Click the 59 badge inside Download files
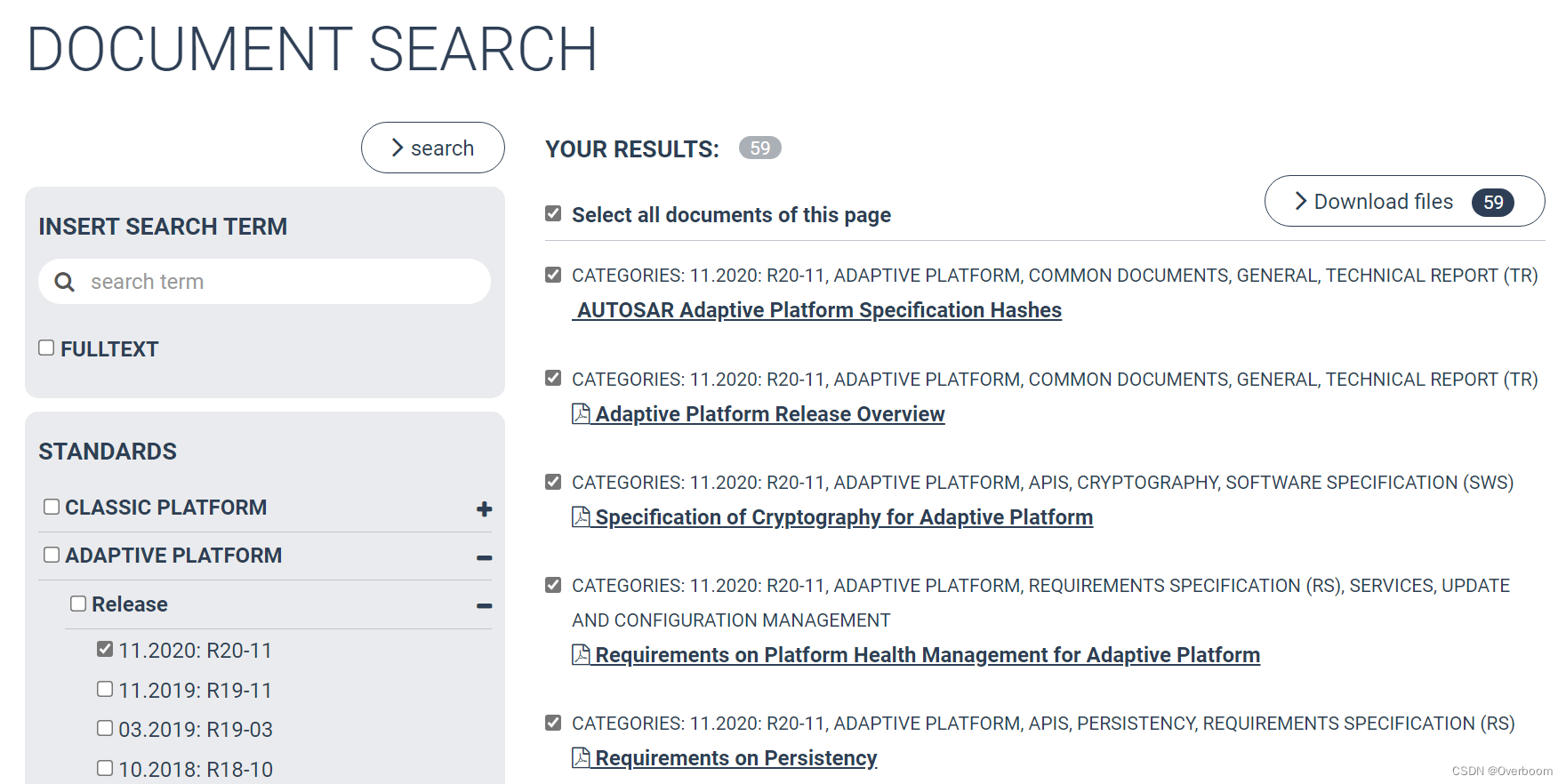This screenshot has width=1566, height=784. (x=1493, y=203)
